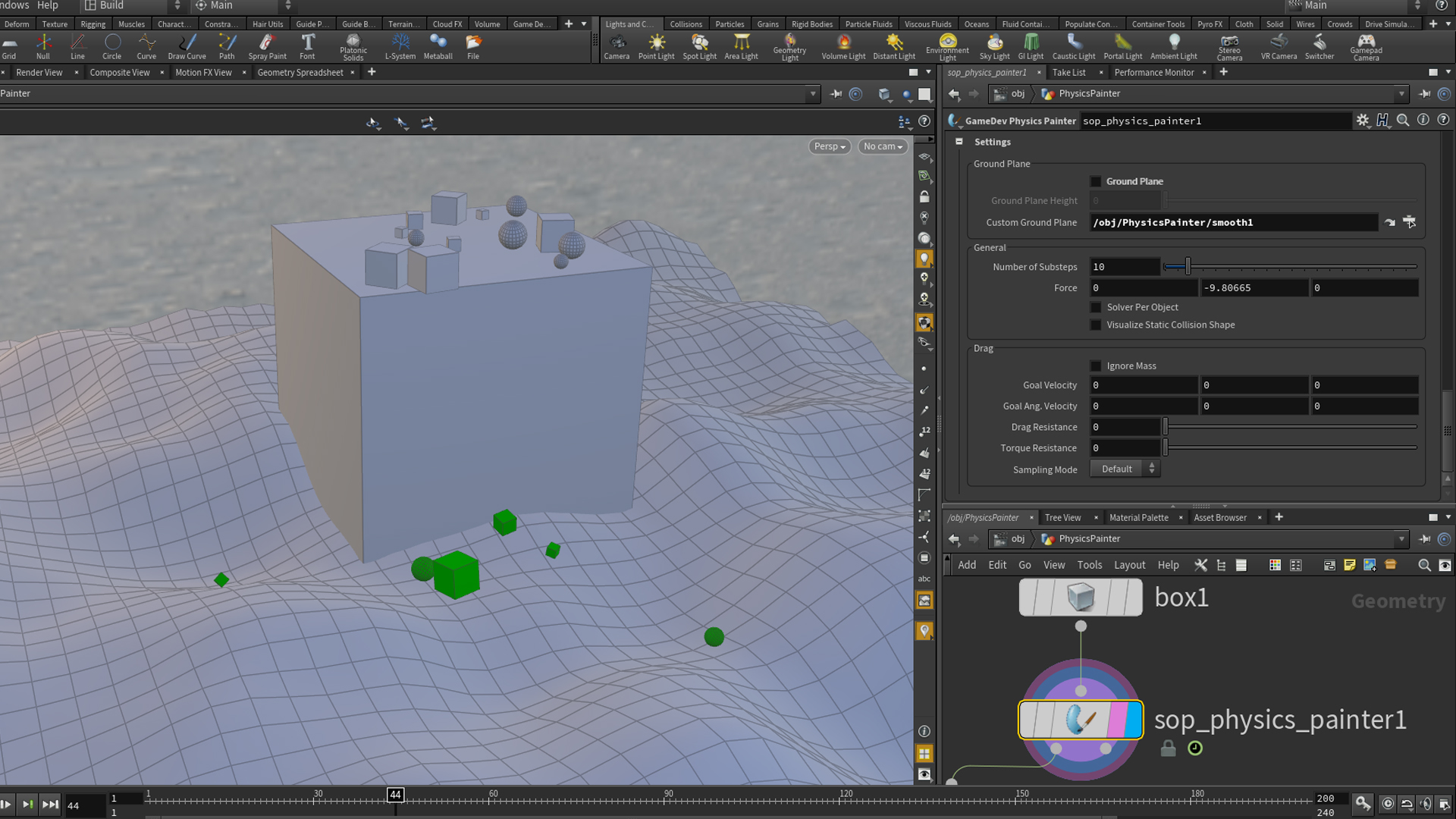Viewport: 1456px width, 819px height.
Task: Switch to the Material Palette tab
Action: (1138, 518)
